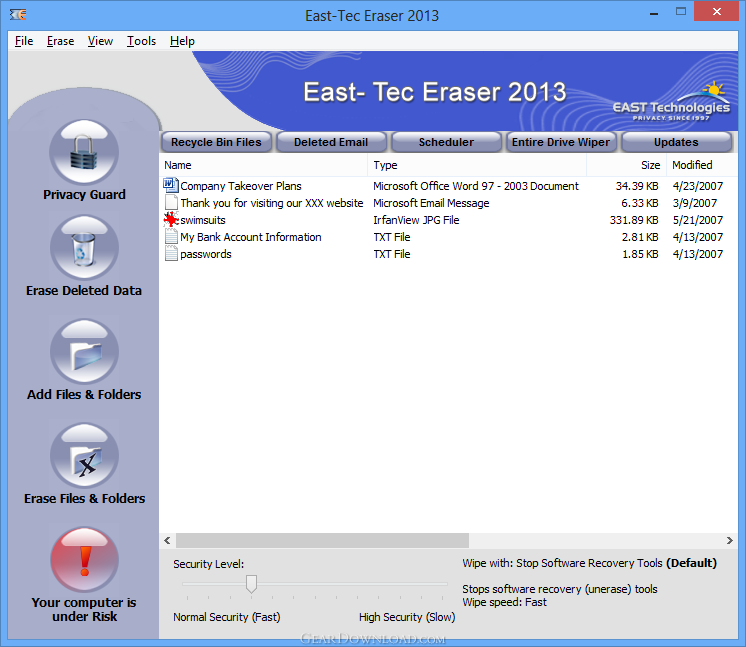
Task: Click the Erase Files & Folders label
Action: click(84, 499)
